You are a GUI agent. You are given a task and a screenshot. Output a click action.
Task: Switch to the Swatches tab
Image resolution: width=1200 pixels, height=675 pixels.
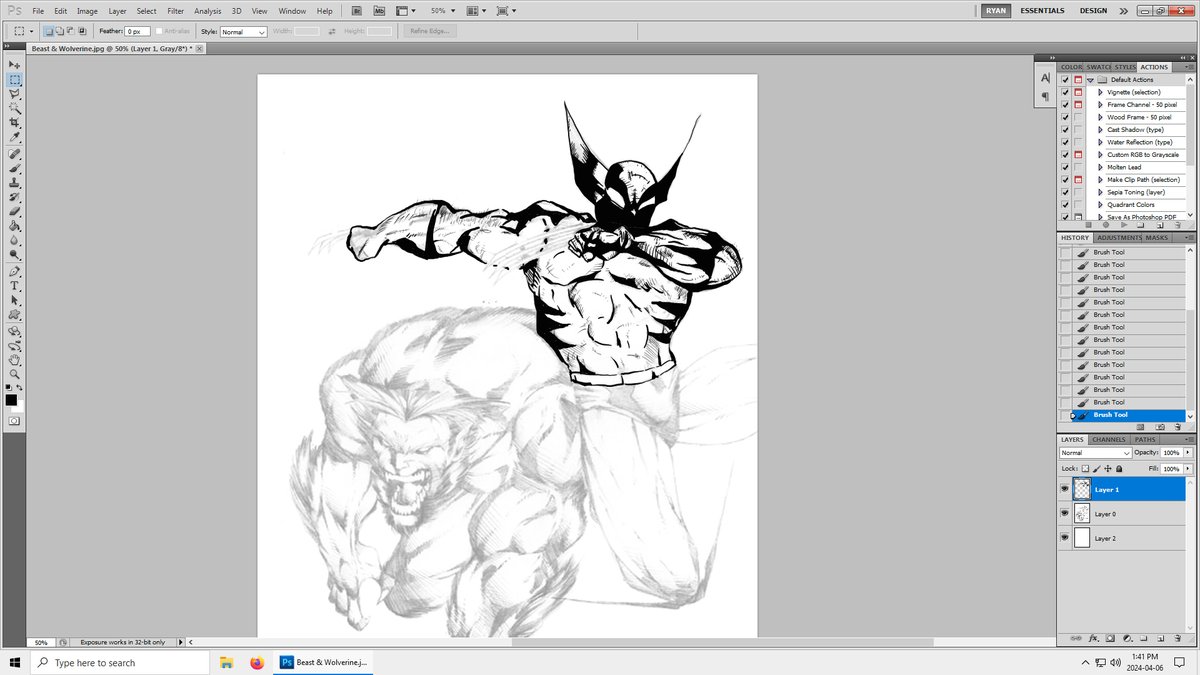[1098, 67]
